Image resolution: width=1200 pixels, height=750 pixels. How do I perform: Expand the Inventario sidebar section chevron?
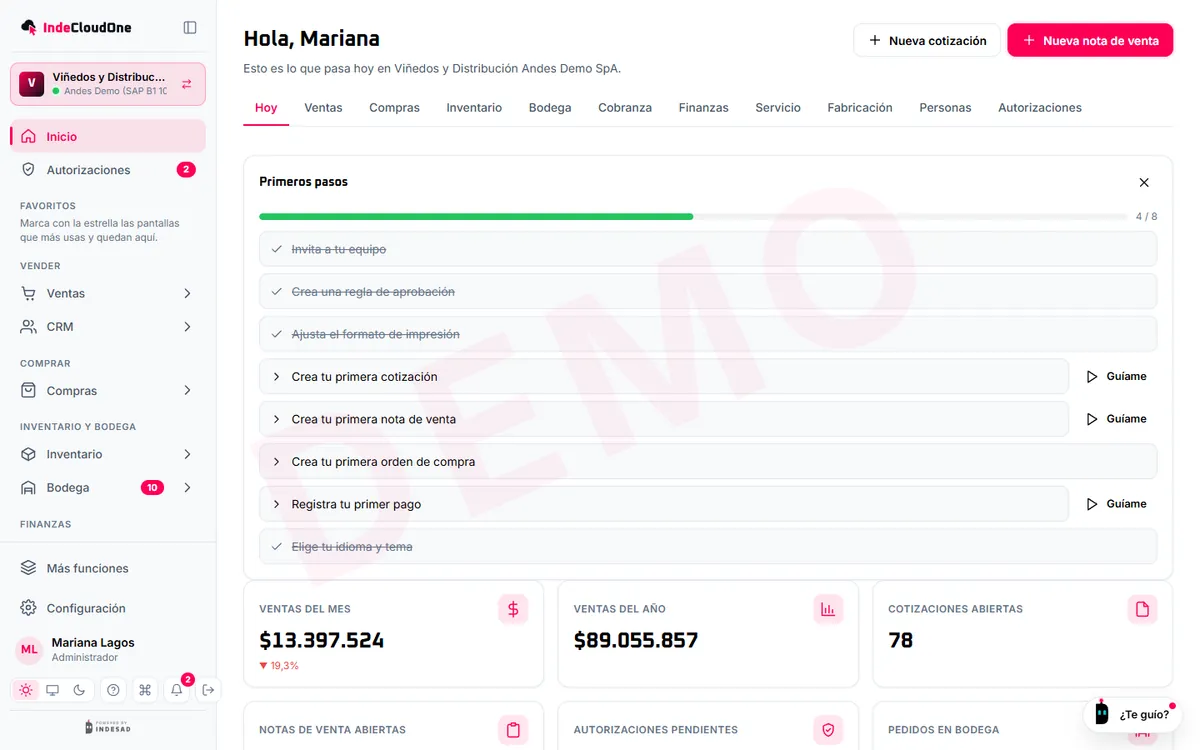click(187, 454)
